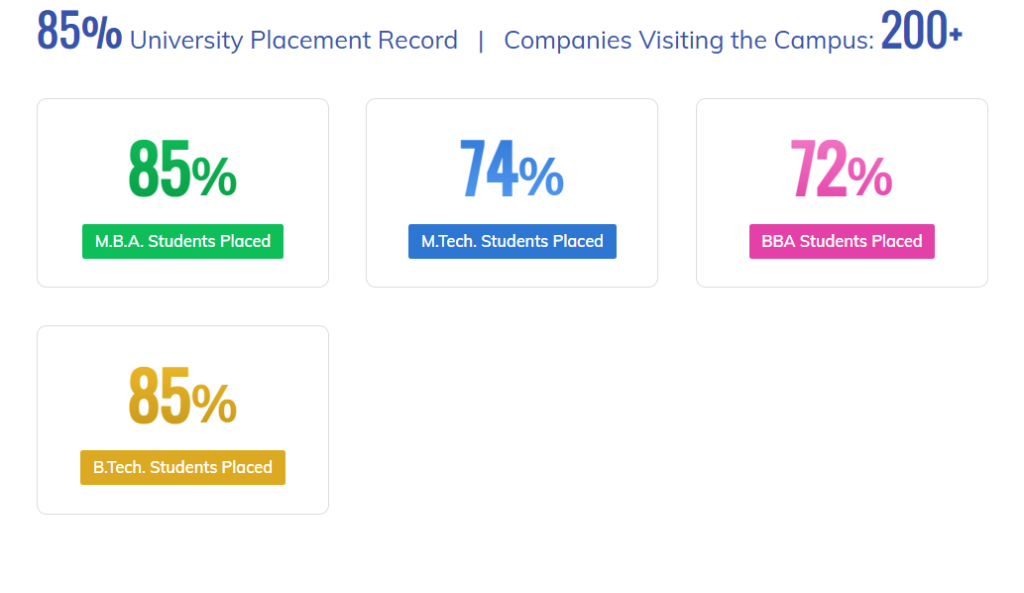This screenshot has height=593, width=1024.
Task: Select the yellow 85% B.Tech. figure
Action: (182, 396)
